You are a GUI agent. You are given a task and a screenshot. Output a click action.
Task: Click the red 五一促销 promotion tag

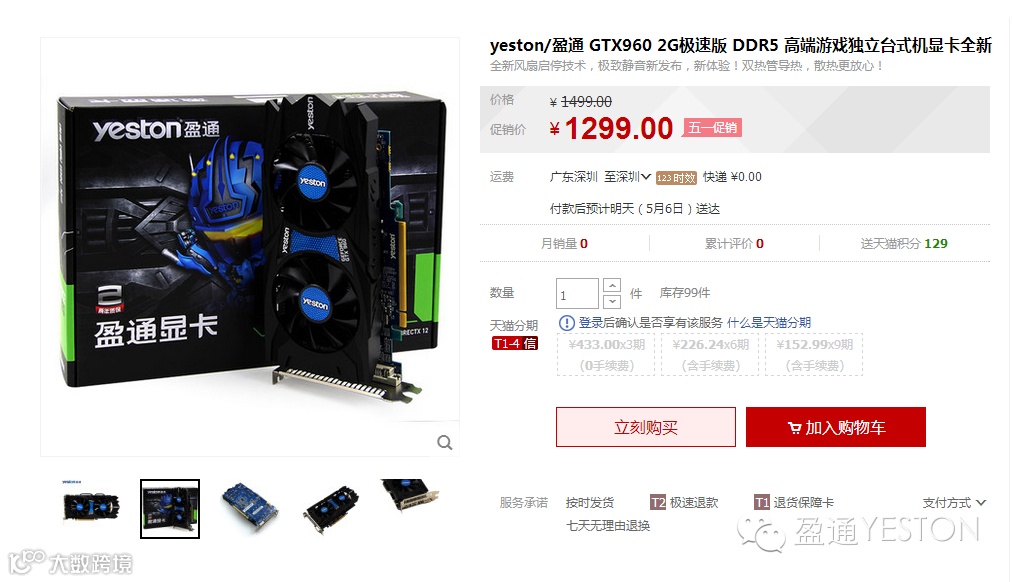(x=712, y=128)
